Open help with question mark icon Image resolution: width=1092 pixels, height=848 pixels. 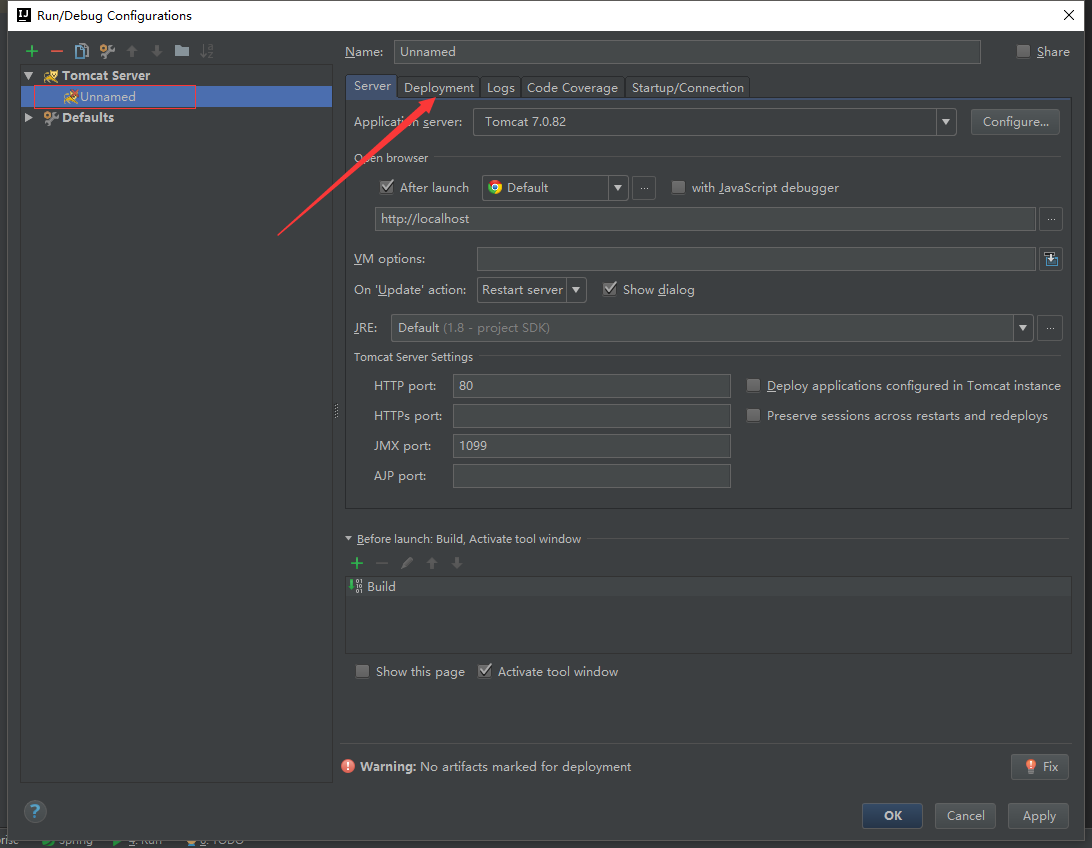(x=35, y=811)
